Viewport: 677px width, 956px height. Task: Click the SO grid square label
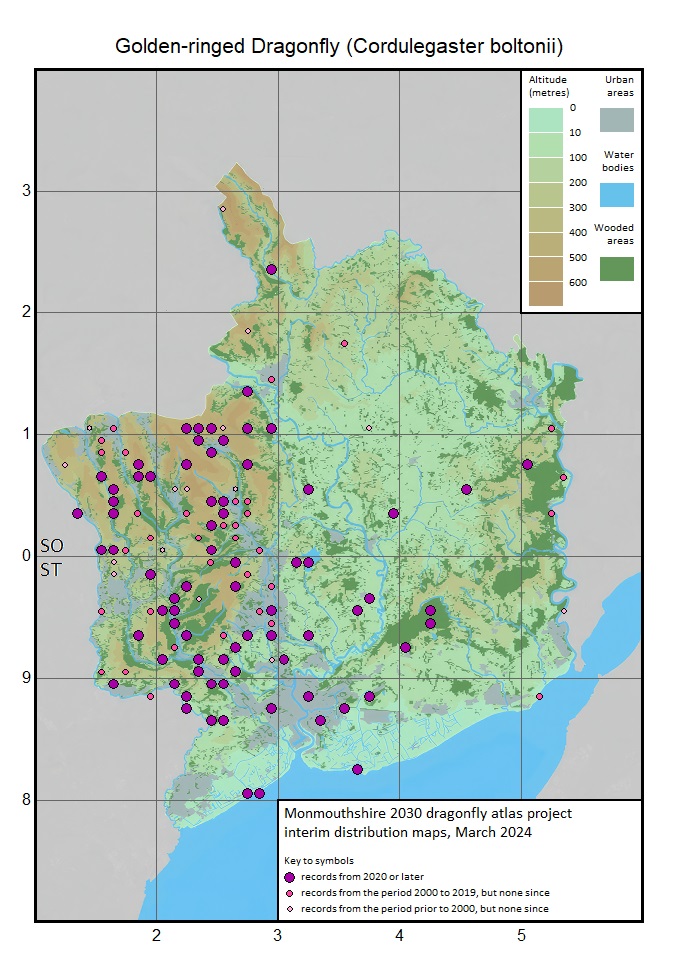51,547
